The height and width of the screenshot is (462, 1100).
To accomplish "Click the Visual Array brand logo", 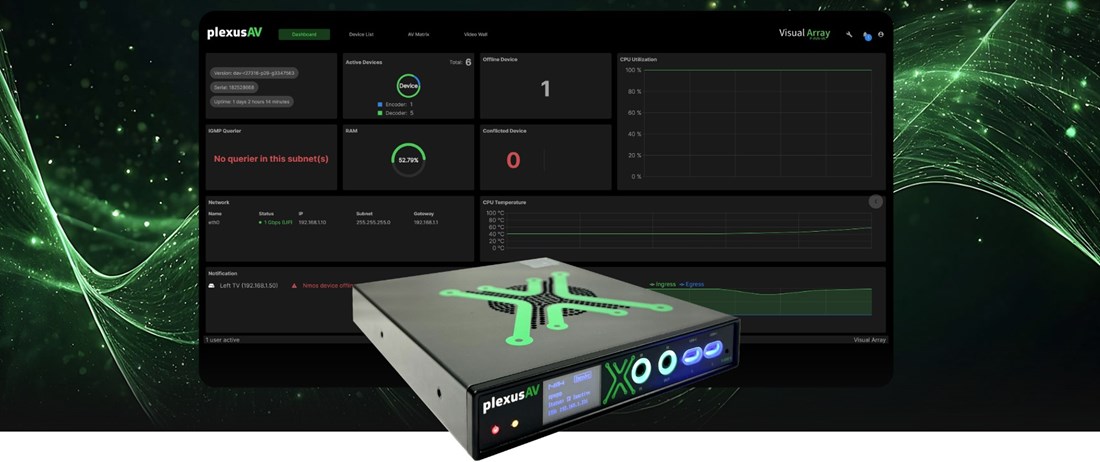I will (x=805, y=34).
